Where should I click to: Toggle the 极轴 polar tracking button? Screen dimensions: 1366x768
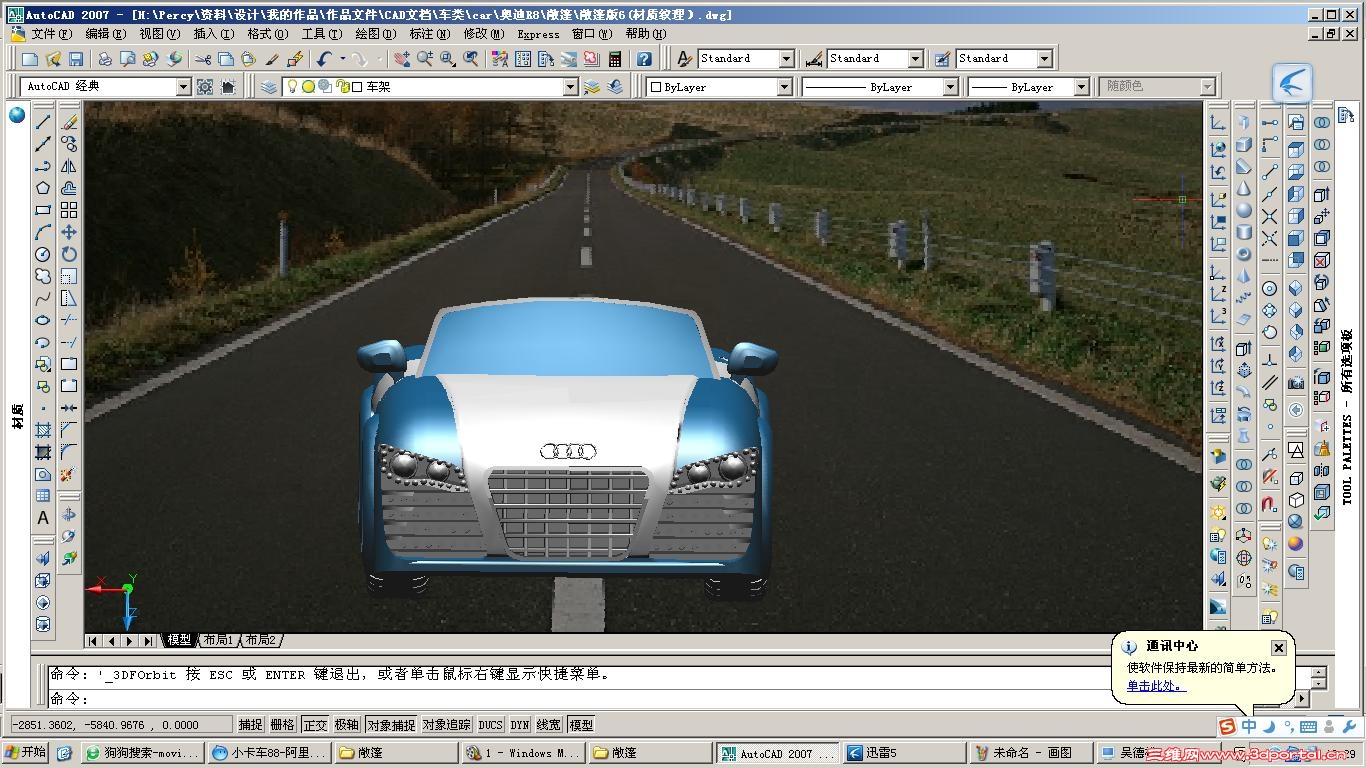[x=347, y=725]
